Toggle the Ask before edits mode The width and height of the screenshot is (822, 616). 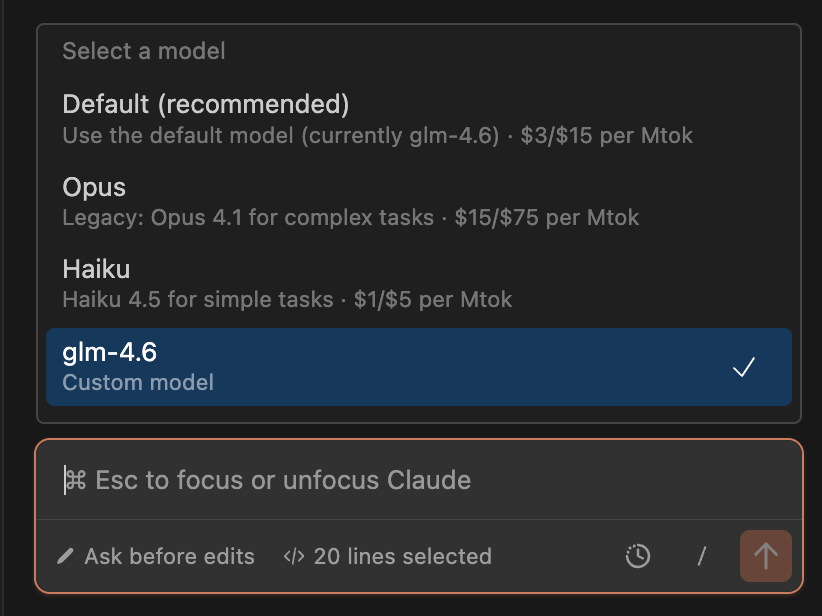point(169,557)
